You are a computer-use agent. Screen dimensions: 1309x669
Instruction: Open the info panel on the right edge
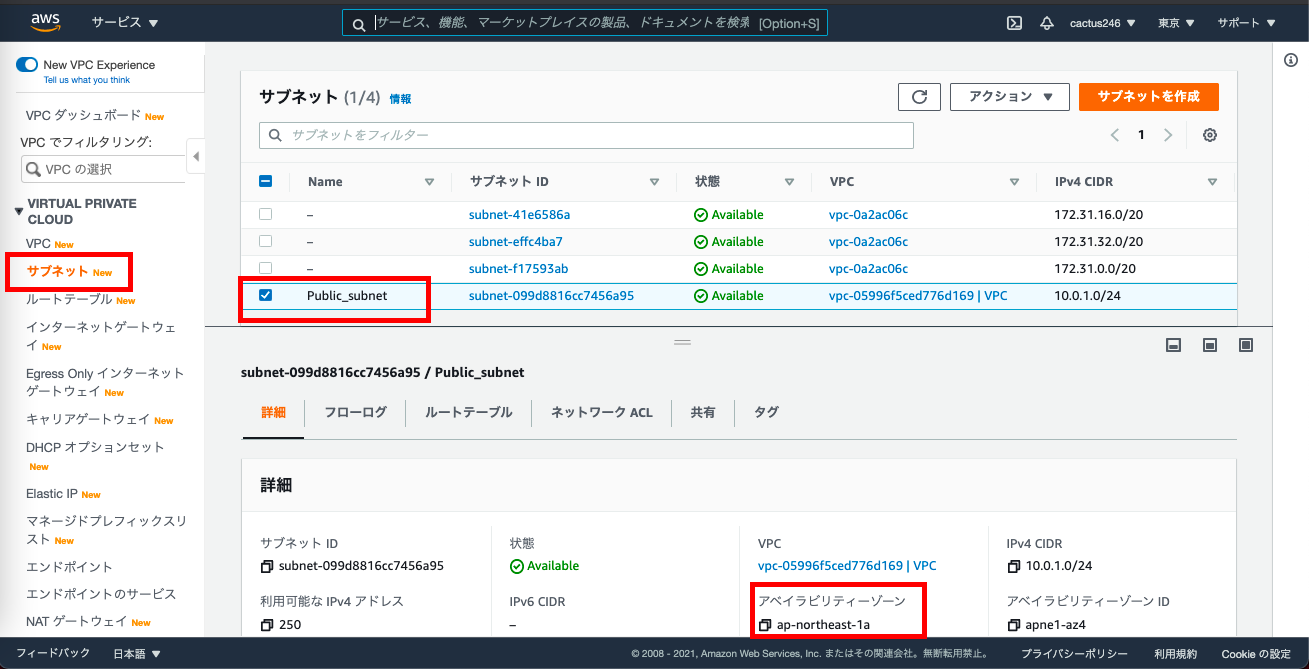point(1291,59)
